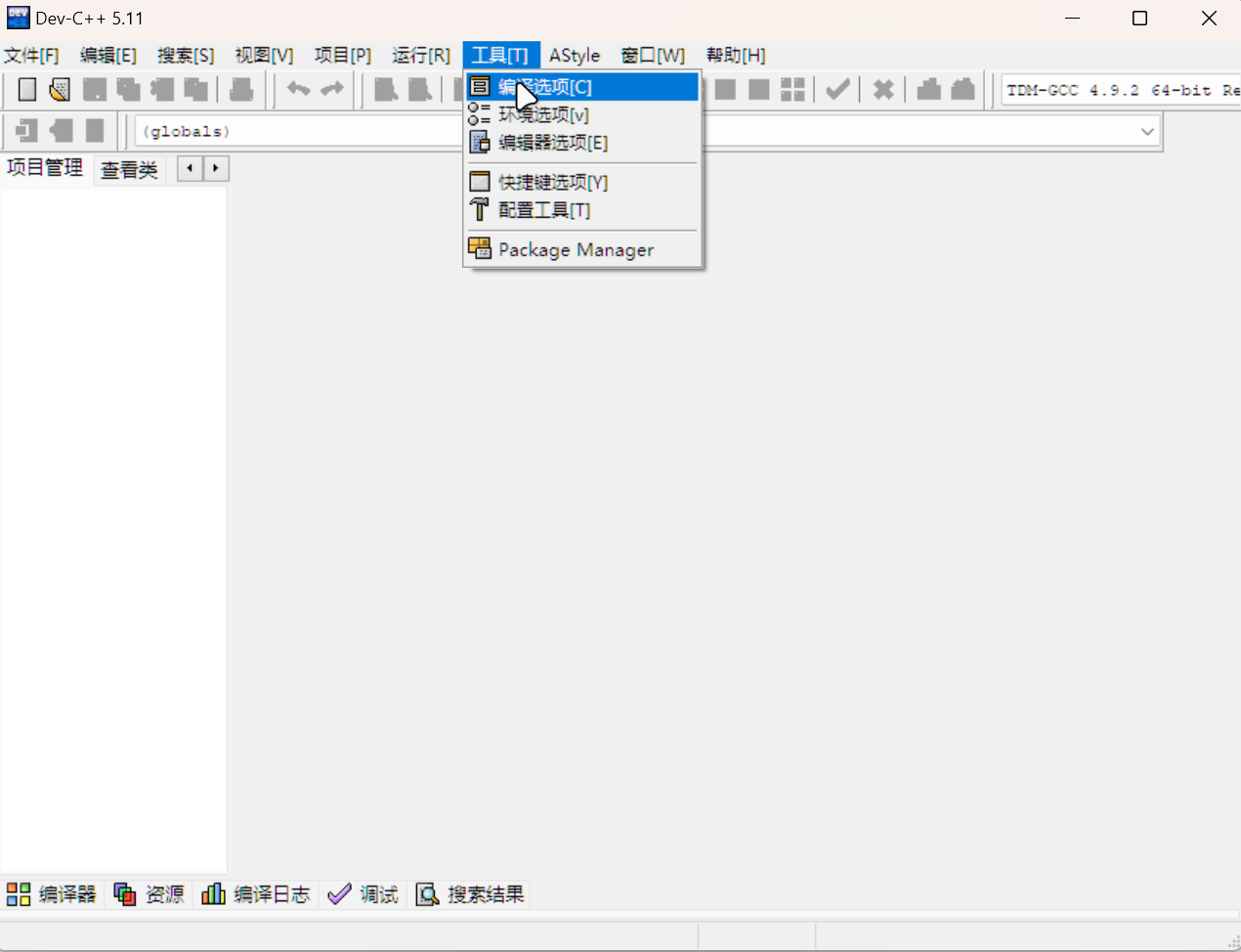
Task: Switch to the 查看类 tab
Action: coord(129,170)
